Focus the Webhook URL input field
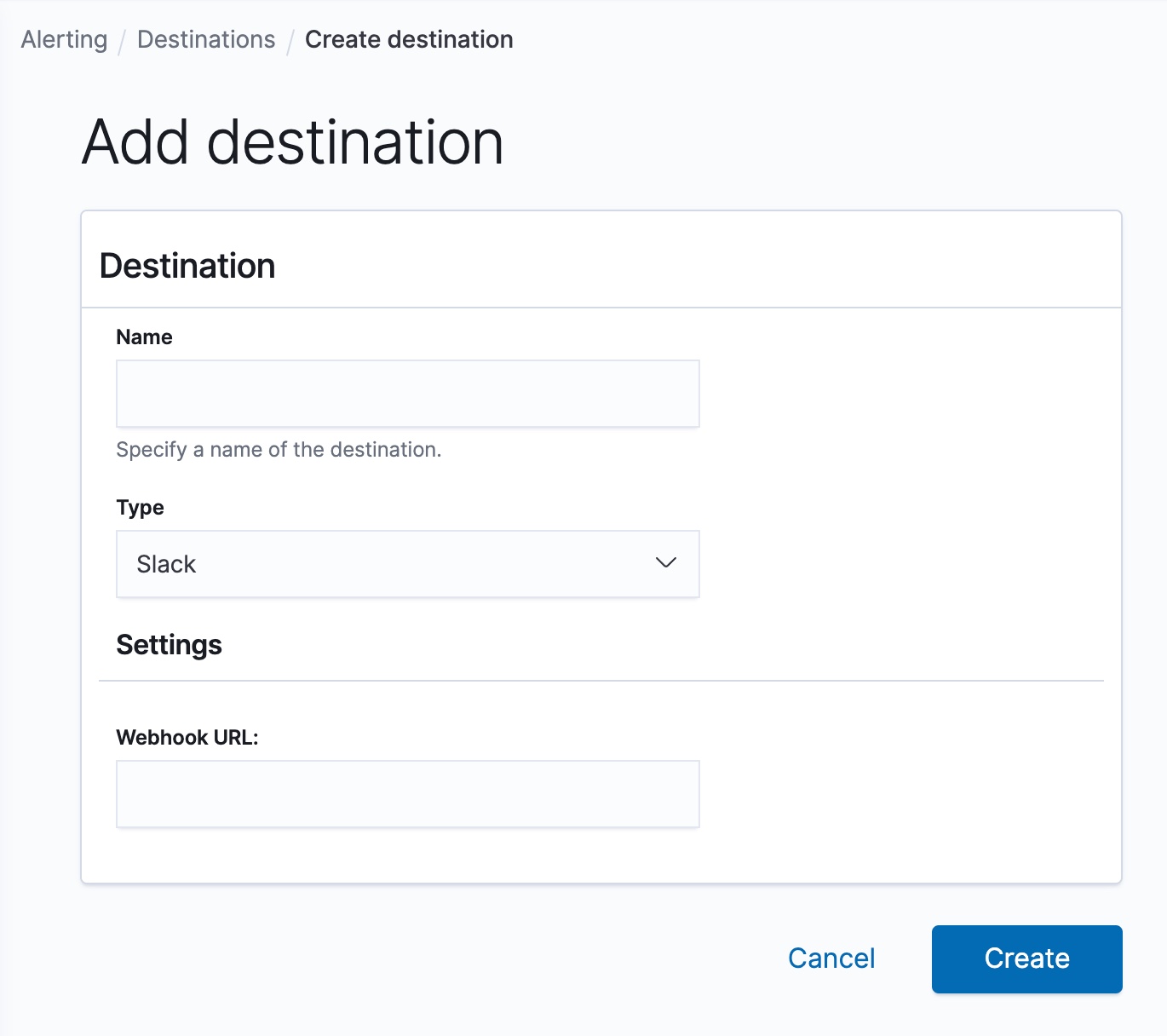 [x=407, y=794]
